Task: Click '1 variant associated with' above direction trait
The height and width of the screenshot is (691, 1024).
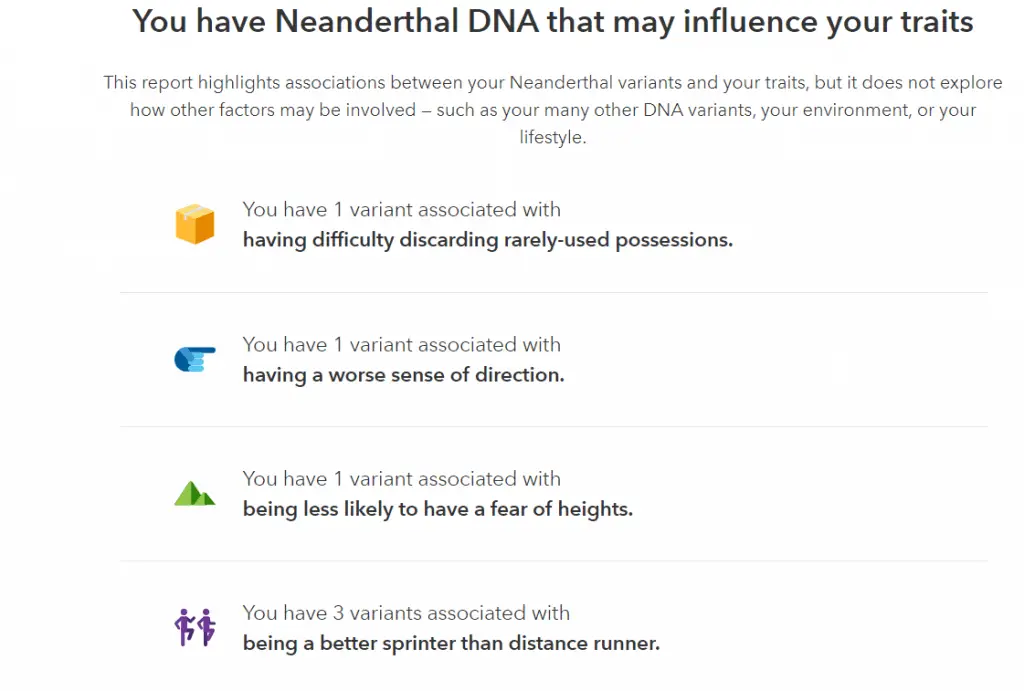Action: (x=447, y=344)
